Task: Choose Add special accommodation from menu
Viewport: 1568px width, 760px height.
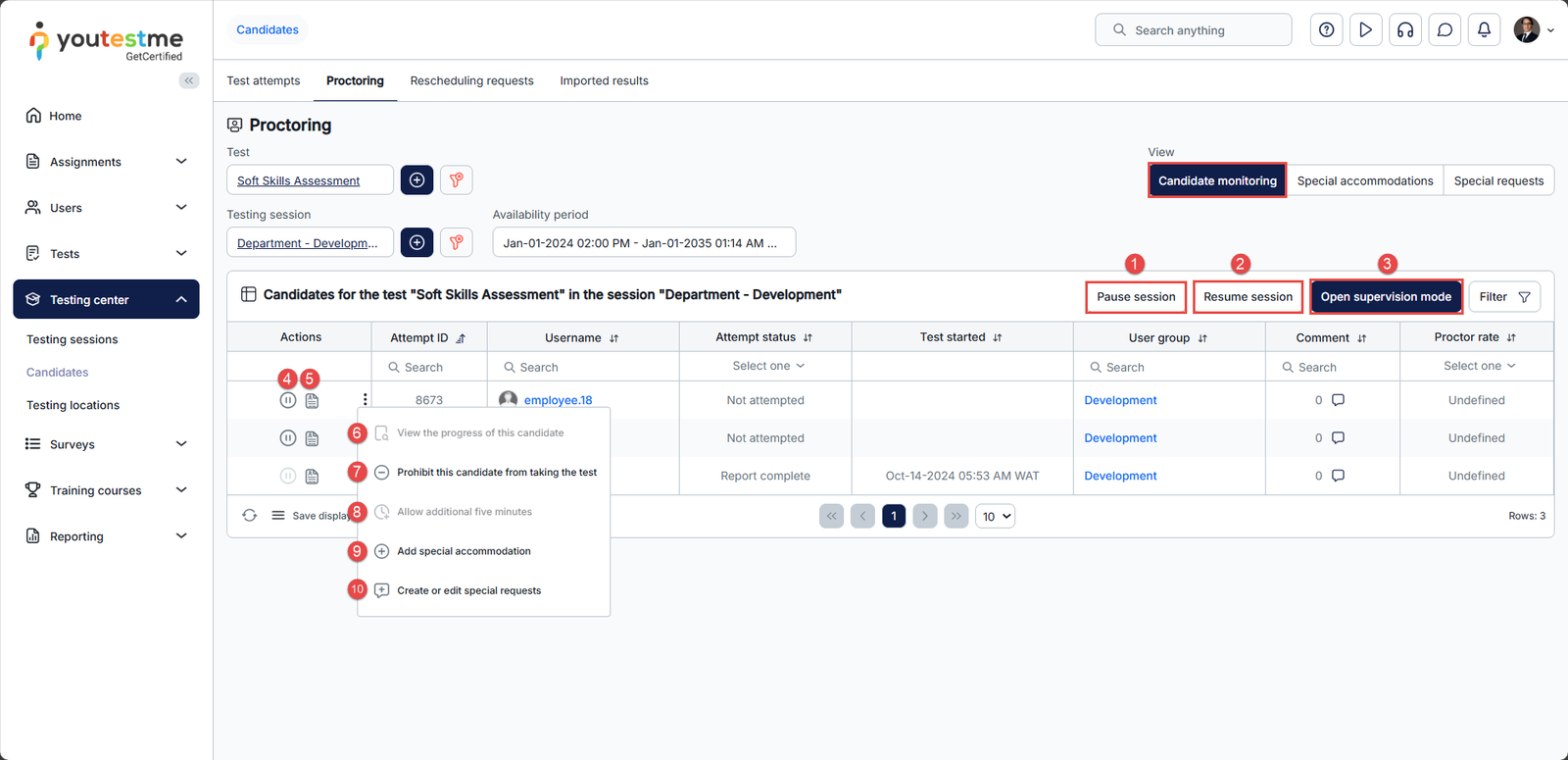Action: (x=464, y=551)
